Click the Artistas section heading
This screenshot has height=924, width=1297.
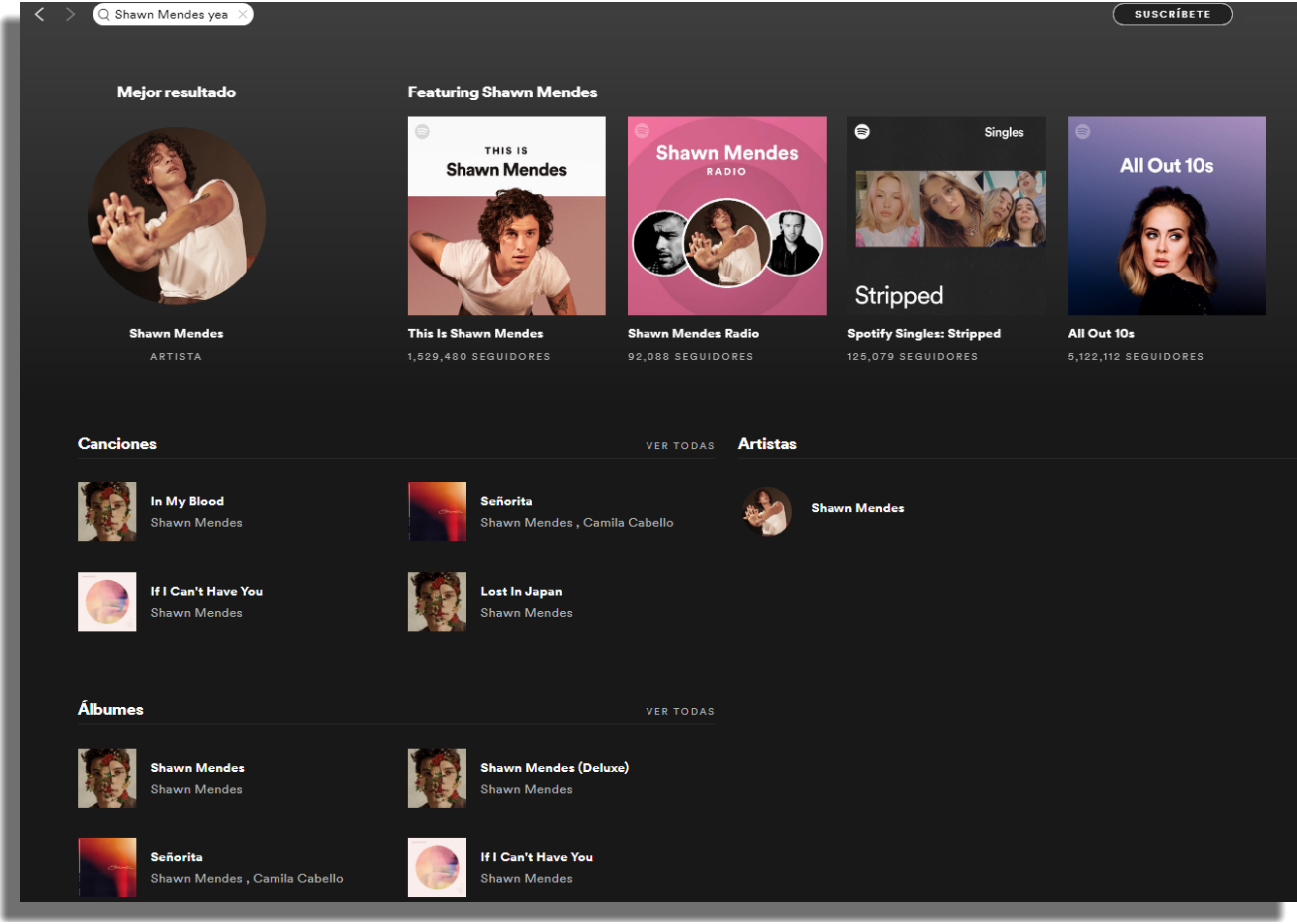[x=767, y=444]
